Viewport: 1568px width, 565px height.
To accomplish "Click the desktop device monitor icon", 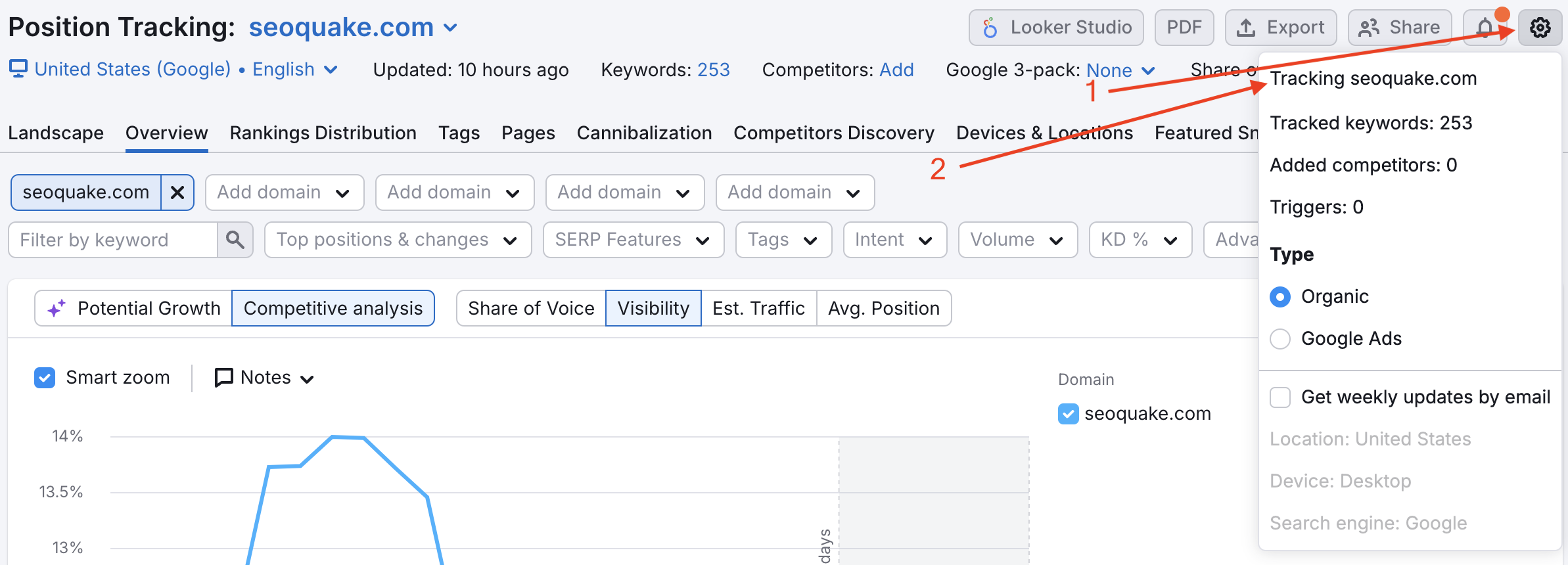I will [18, 68].
